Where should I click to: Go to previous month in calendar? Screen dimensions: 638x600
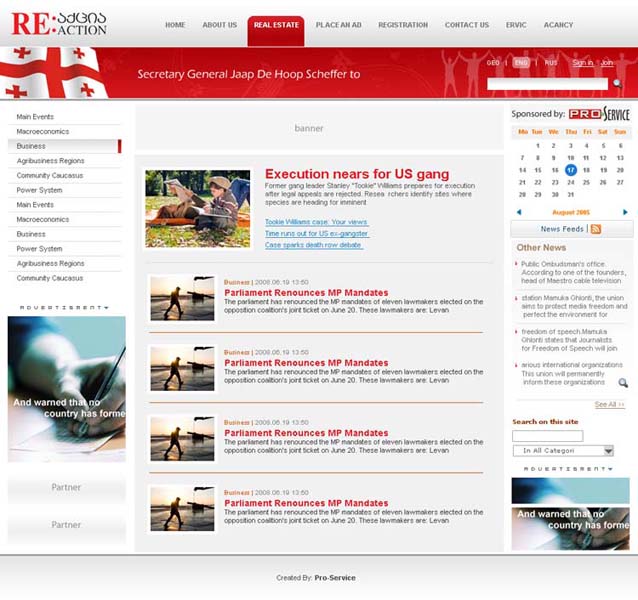point(519,212)
